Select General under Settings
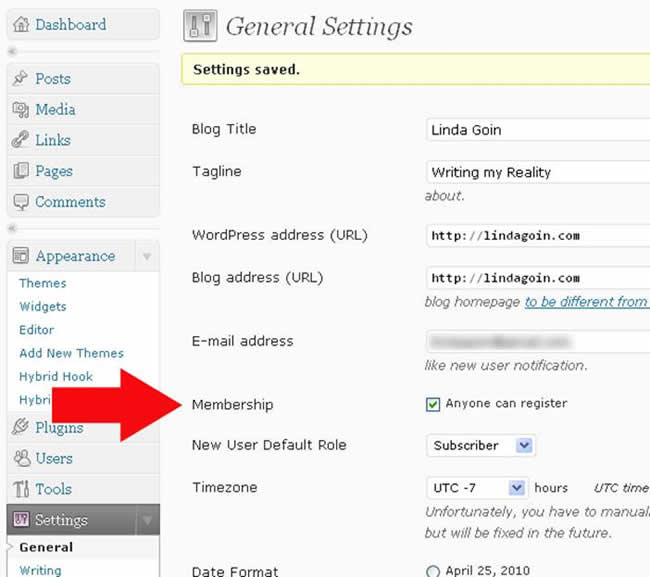This screenshot has width=650, height=577. 46,547
